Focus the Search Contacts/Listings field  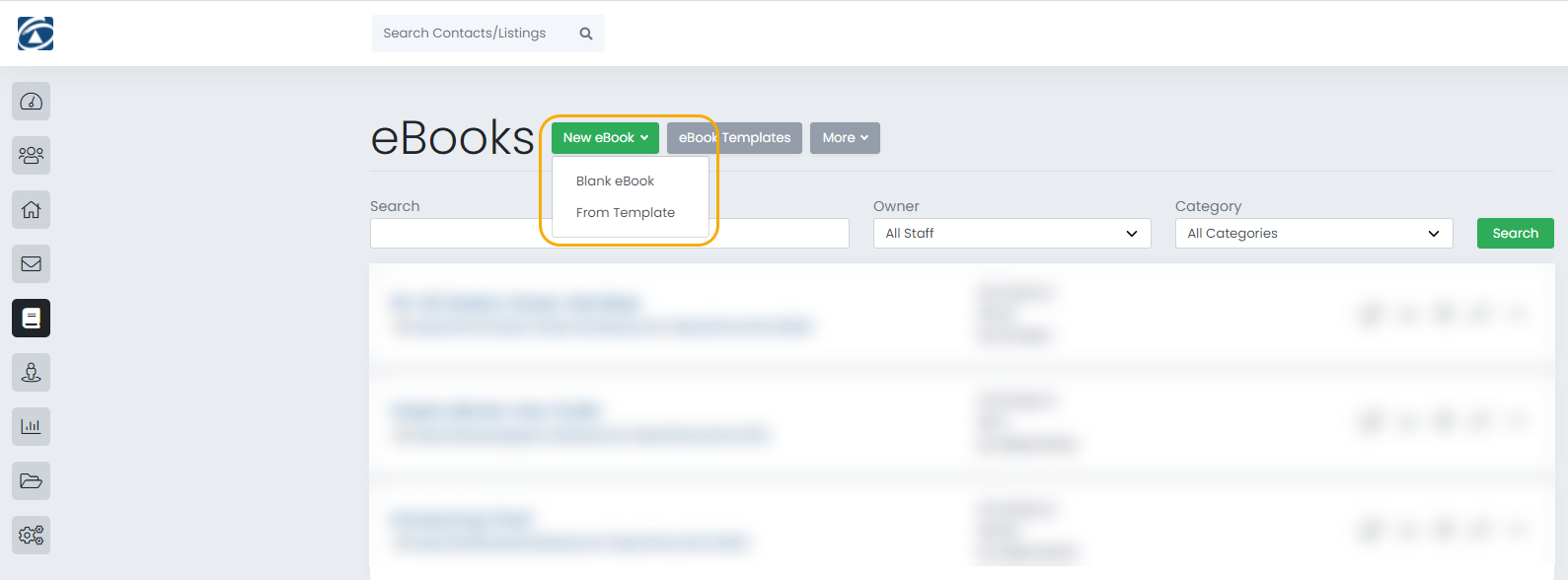click(x=474, y=34)
